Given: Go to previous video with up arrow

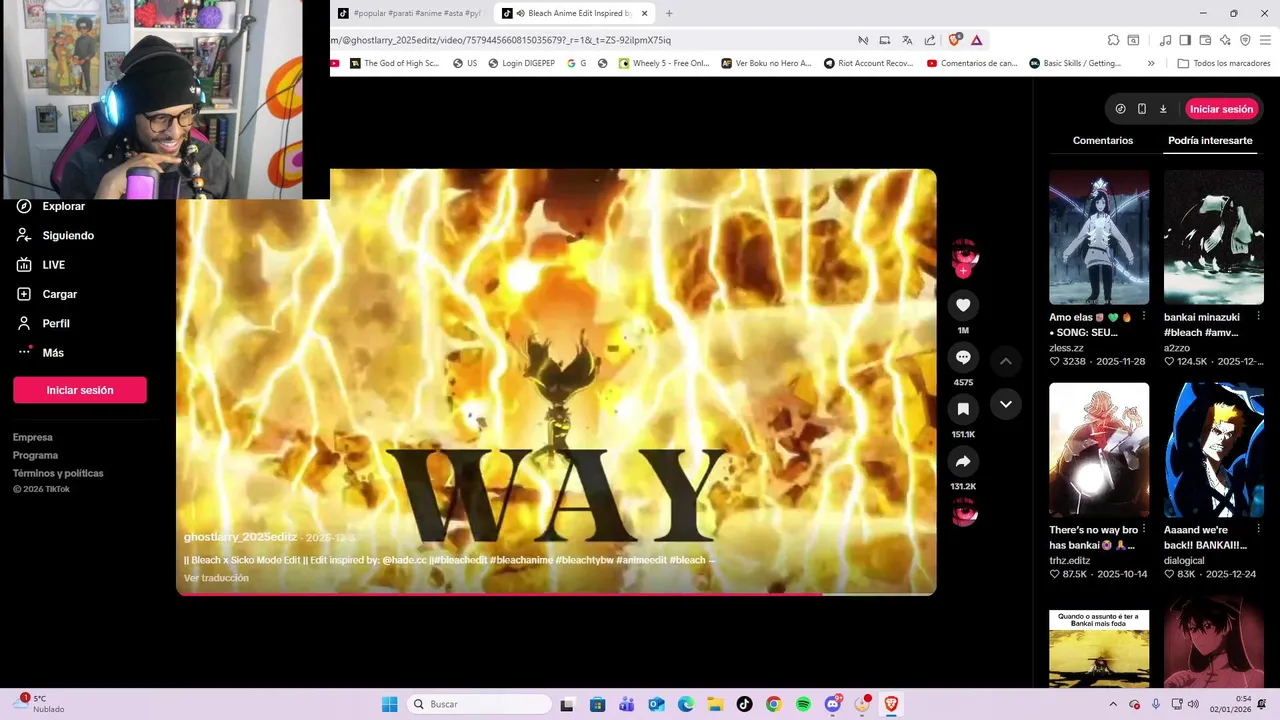Looking at the screenshot, I should point(1006,361).
